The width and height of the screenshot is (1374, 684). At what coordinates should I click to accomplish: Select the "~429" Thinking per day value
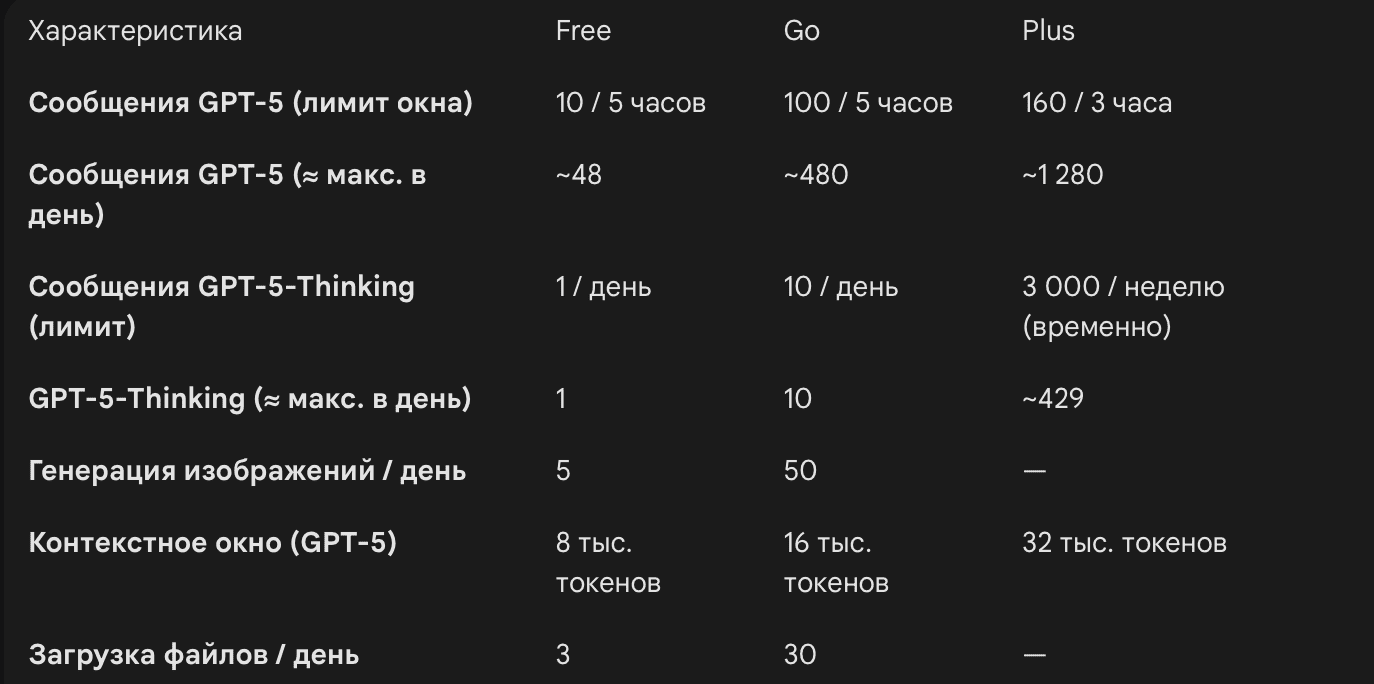click(x=1052, y=399)
